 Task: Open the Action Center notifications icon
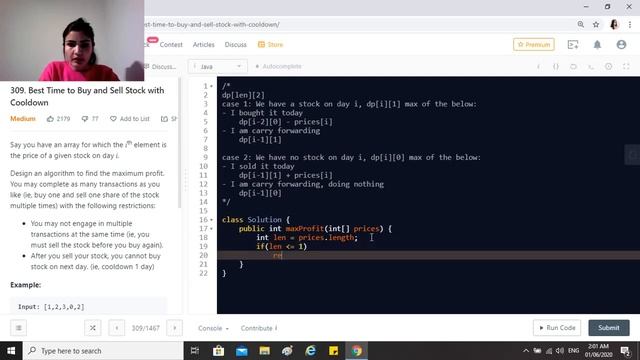tap(625, 351)
